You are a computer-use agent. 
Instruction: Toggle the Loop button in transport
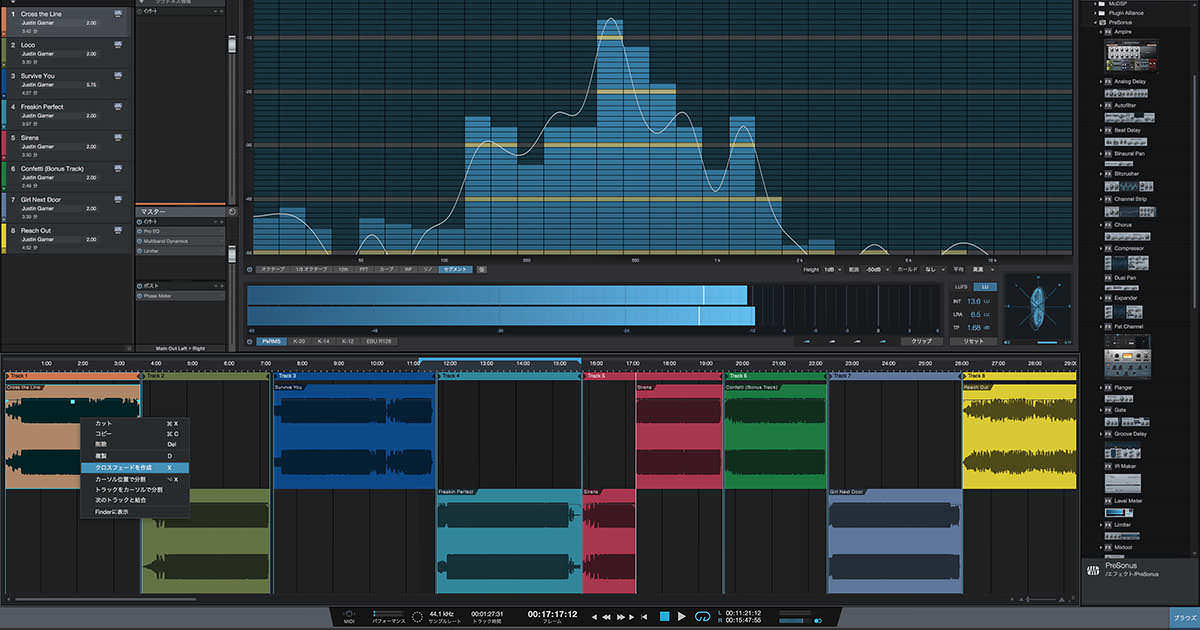(703, 616)
